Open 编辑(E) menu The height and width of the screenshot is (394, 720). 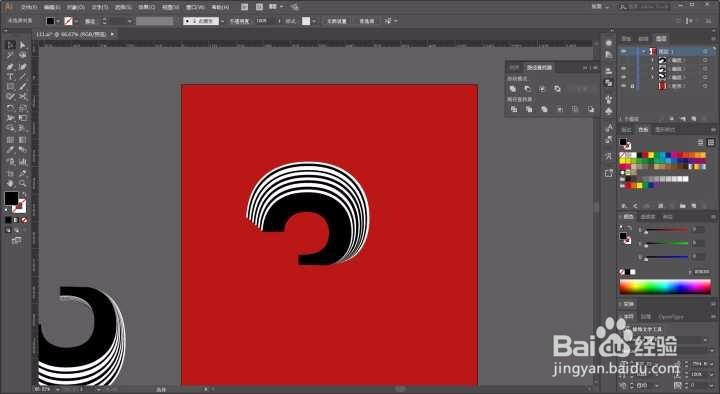(x=52, y=7)
